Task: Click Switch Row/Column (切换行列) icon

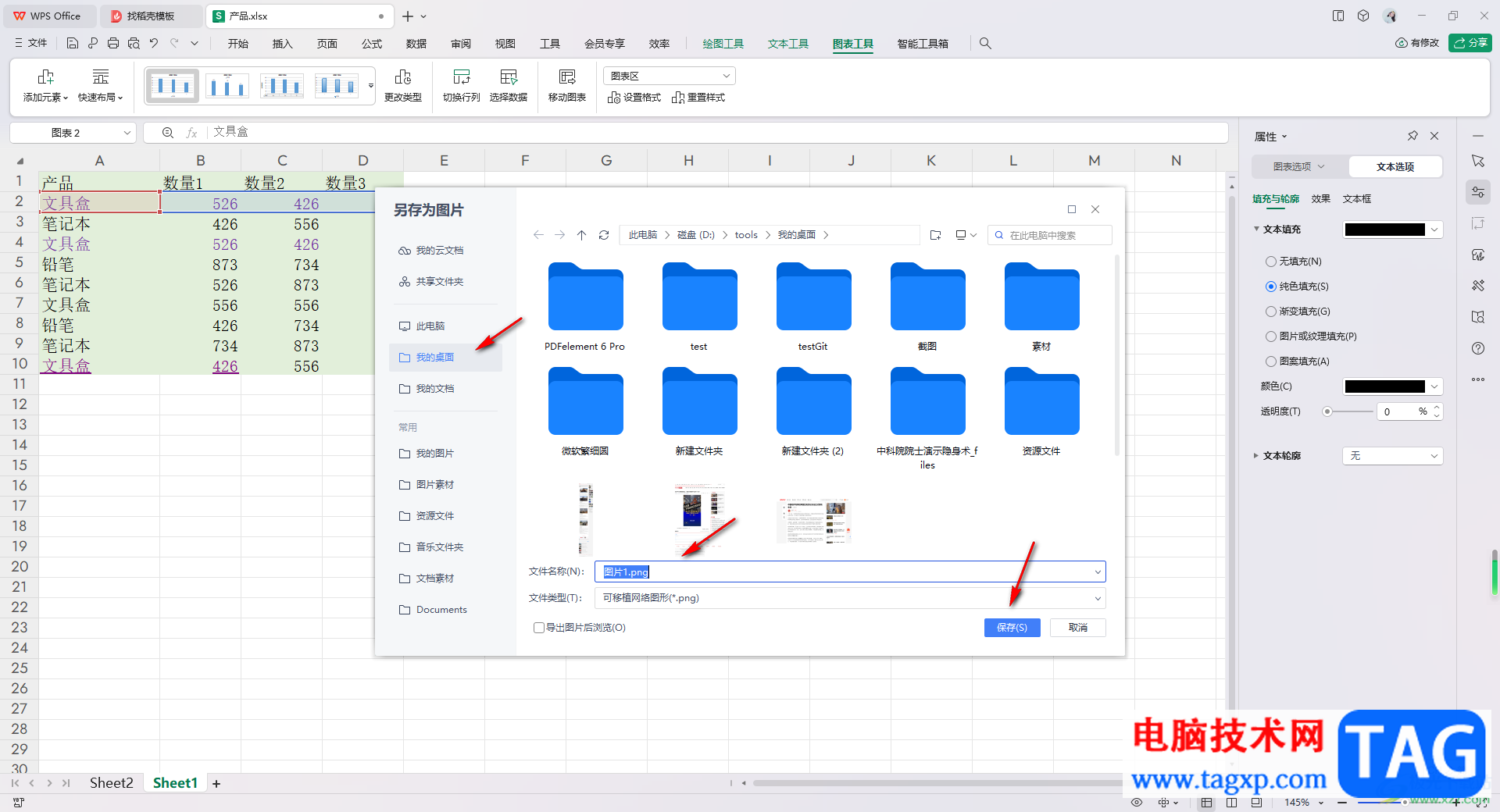Action: pyautogui.click(x=462, y=77)
